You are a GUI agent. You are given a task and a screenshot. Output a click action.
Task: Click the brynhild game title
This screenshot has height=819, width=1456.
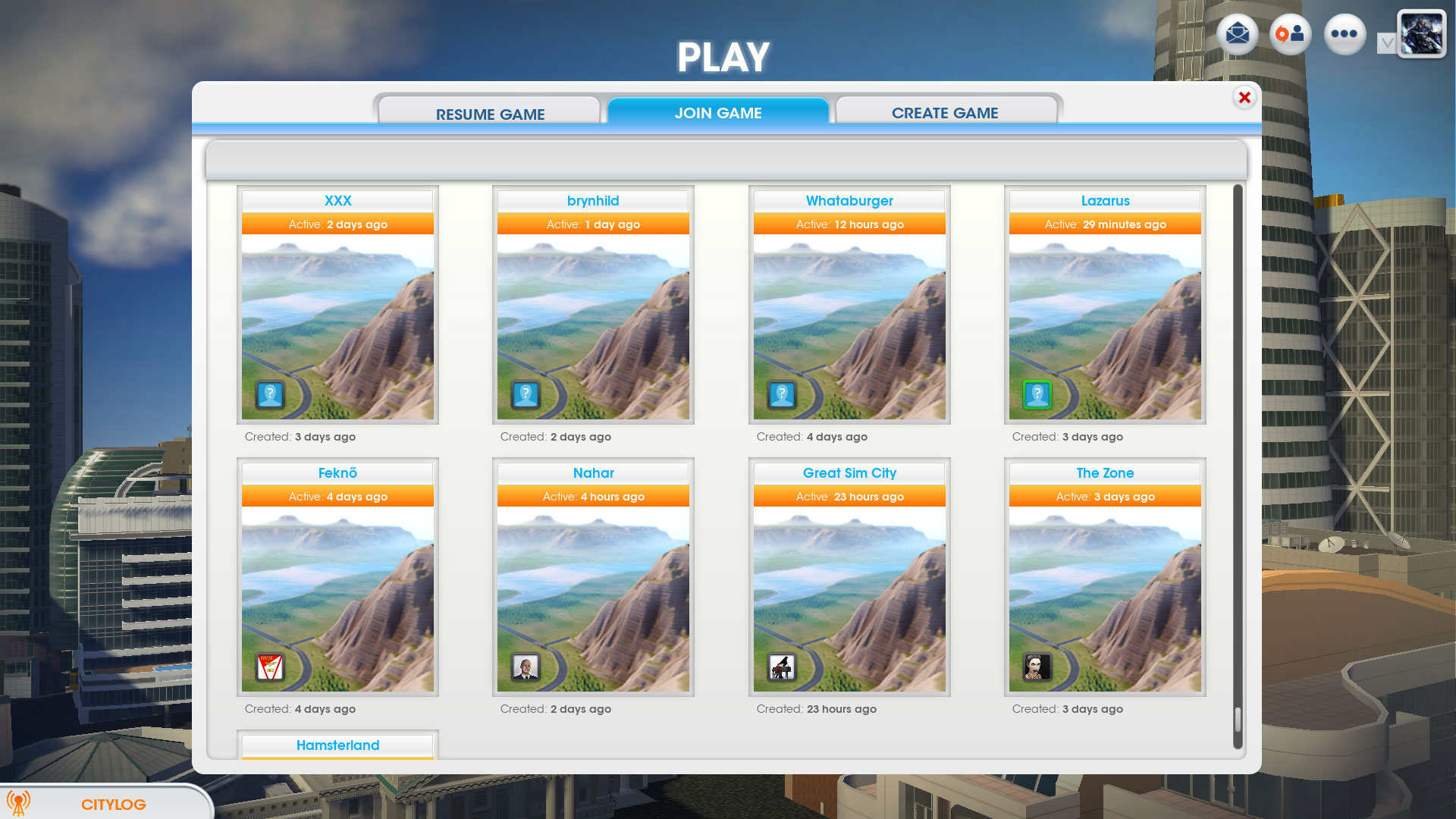pos(593,201)
